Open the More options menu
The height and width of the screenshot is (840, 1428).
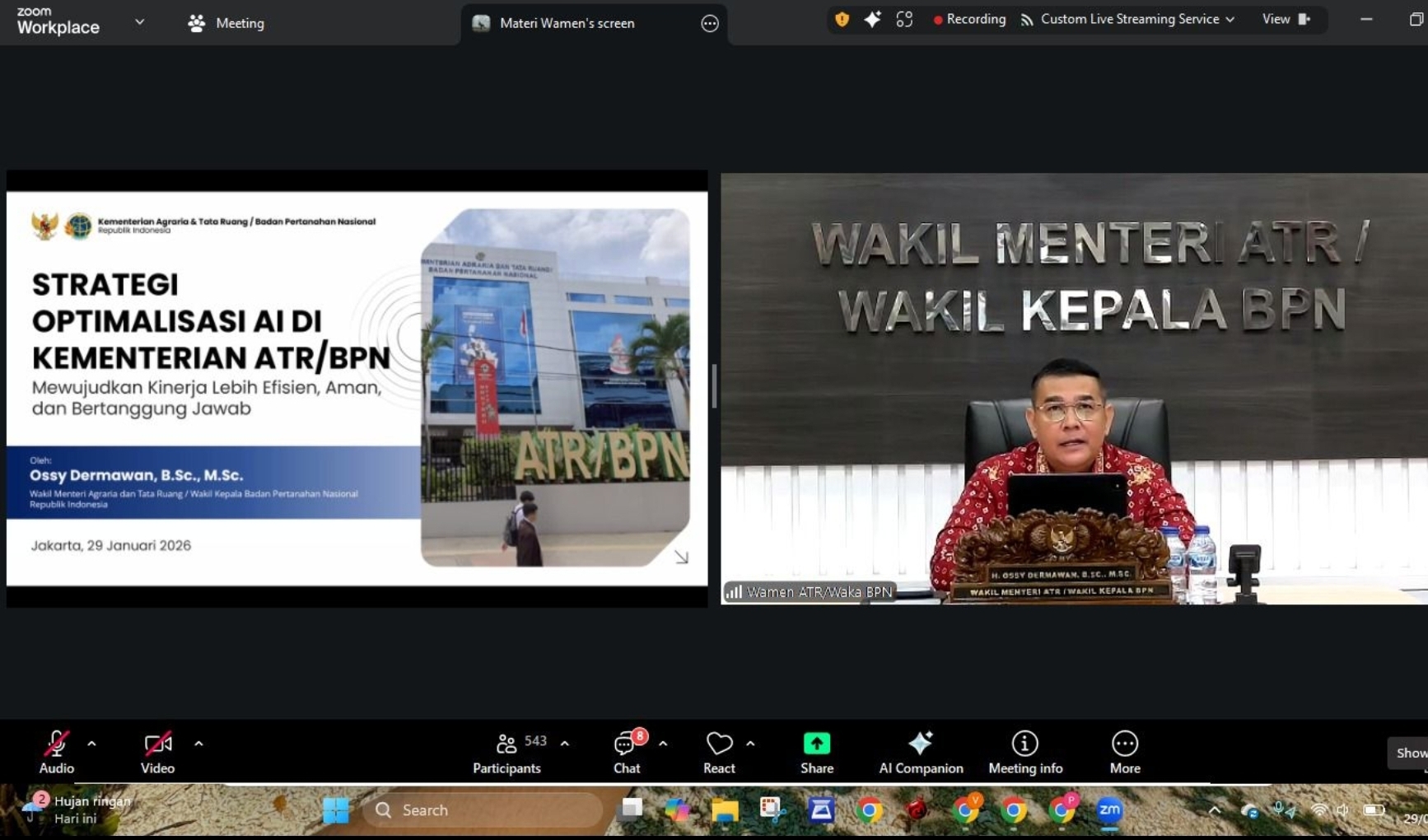1124,752
